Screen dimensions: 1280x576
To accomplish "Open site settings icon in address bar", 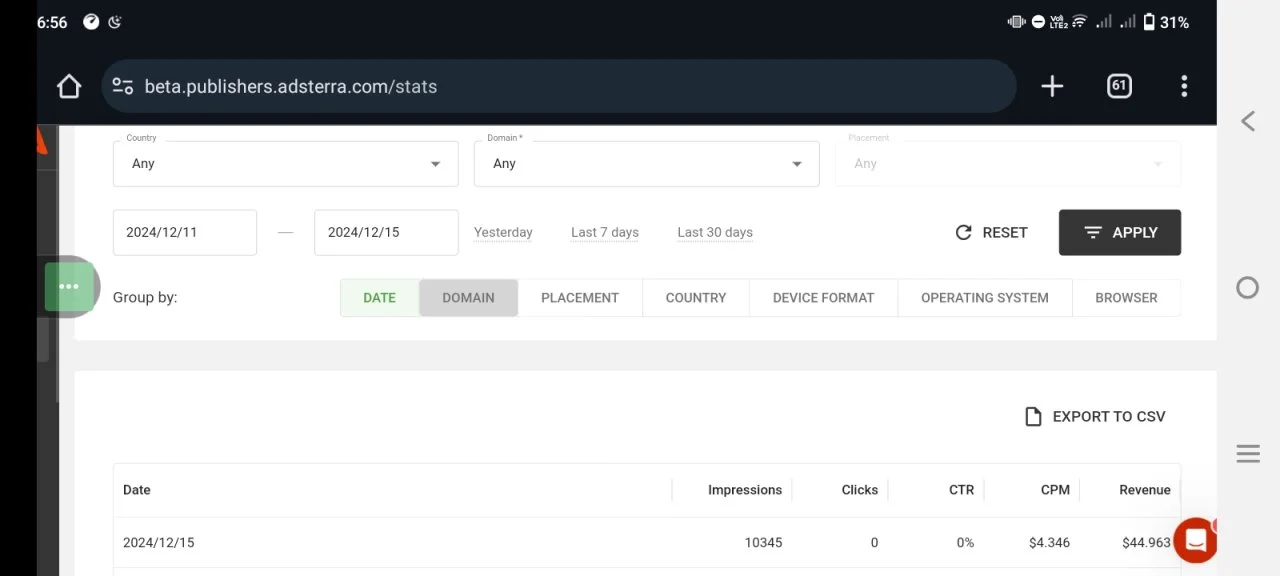I will coord(122,86).
